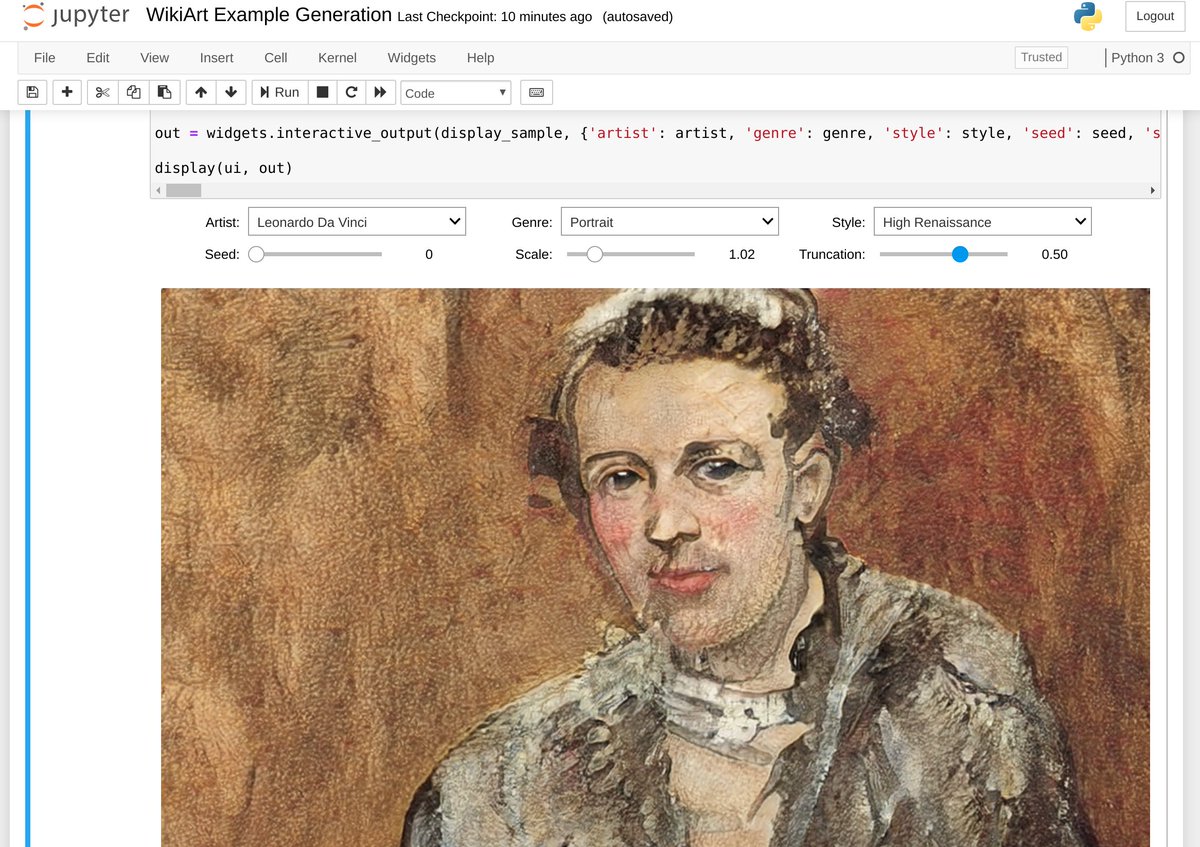Open the Kernel menu
The image size is (1200, 847).
click(x=337, y=58)
